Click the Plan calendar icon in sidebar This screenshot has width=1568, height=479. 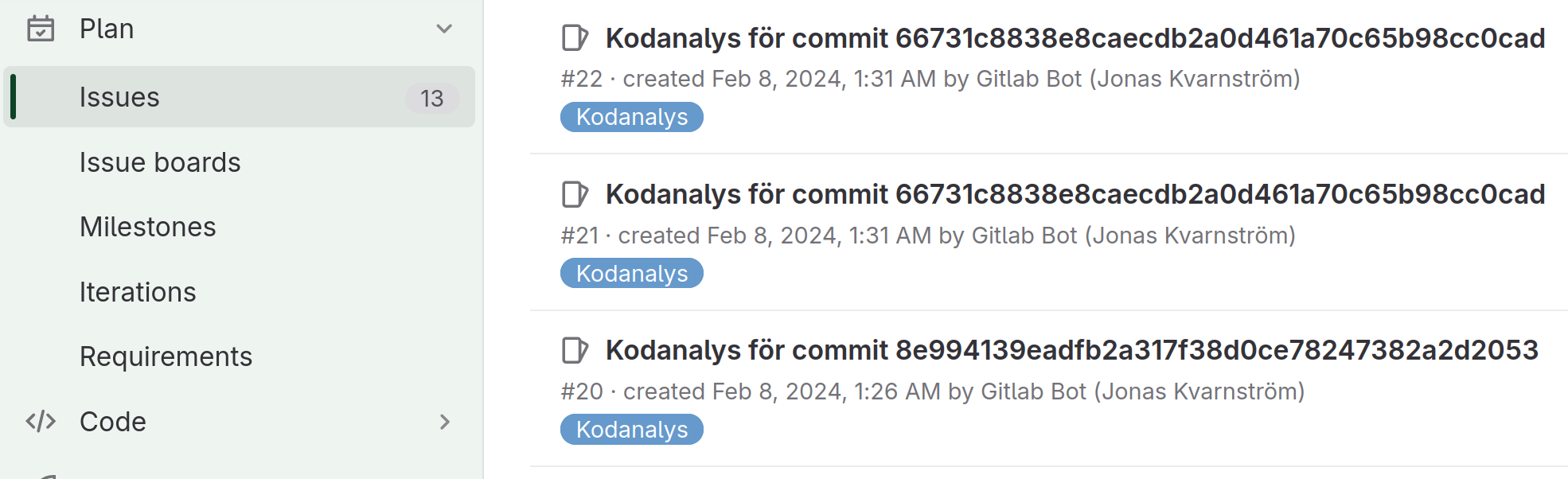pos(41,29)
